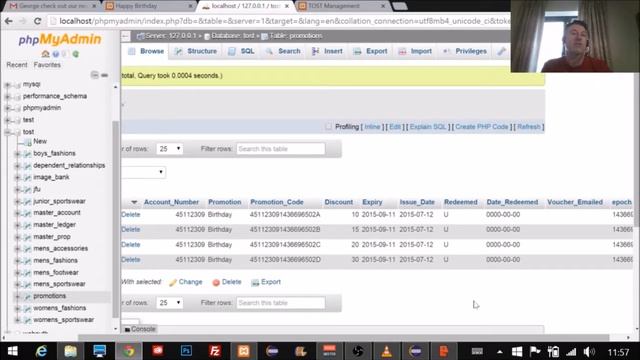Click the green reload navigation icon
The width and height of the screenshot is (640, 360).
pos(76,53)
